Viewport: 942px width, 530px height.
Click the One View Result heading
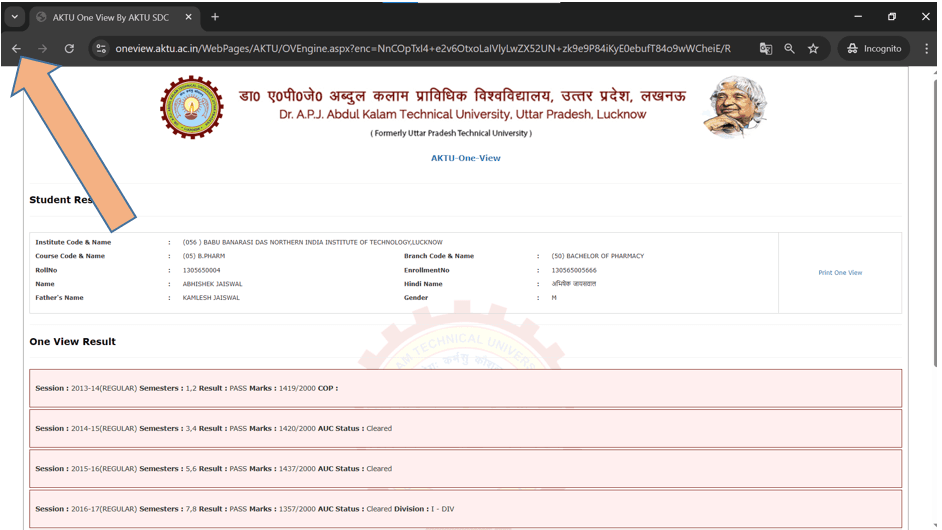coord(73,341)
